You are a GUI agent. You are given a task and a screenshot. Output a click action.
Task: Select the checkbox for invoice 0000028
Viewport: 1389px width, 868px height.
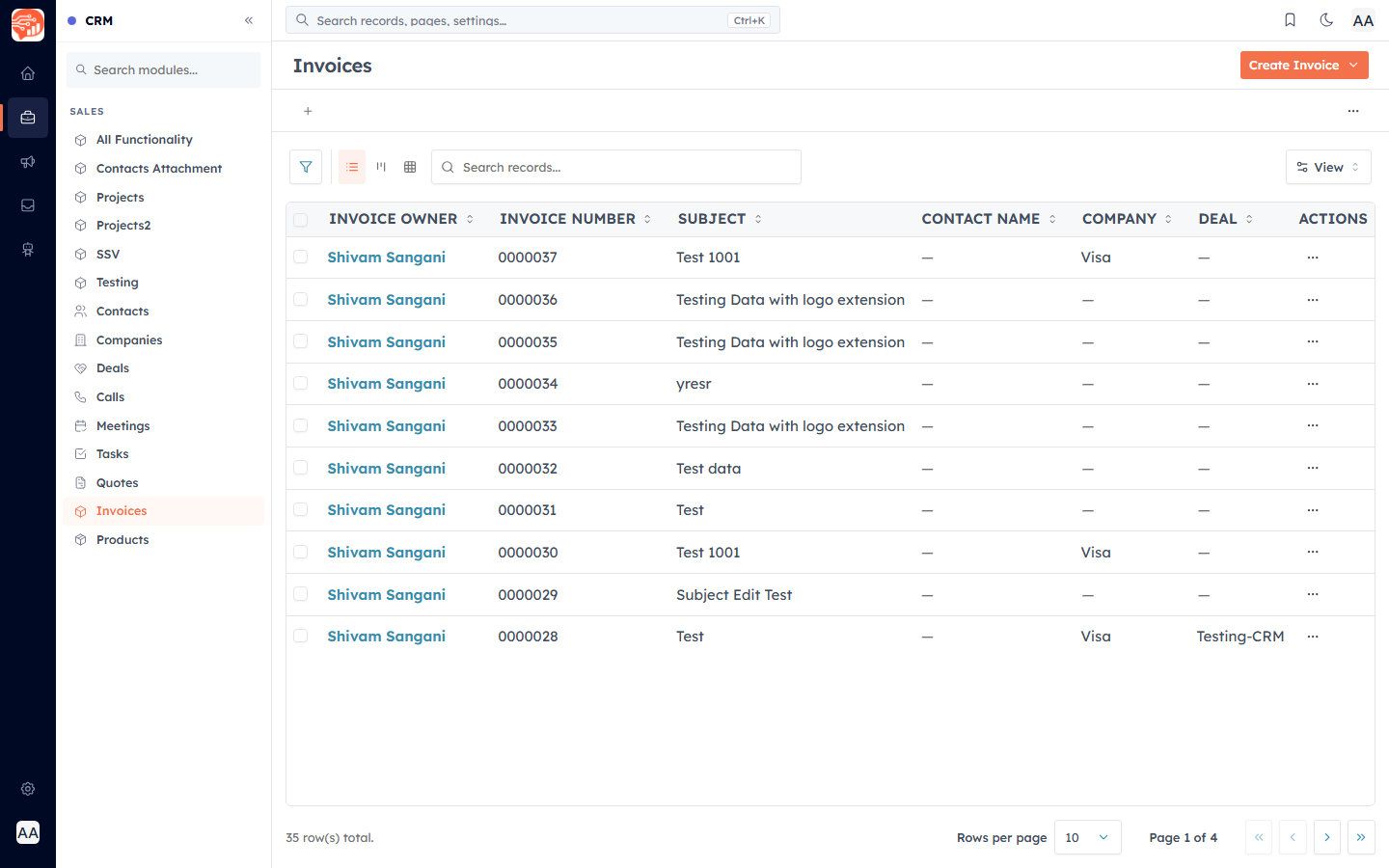coord(301,637)
